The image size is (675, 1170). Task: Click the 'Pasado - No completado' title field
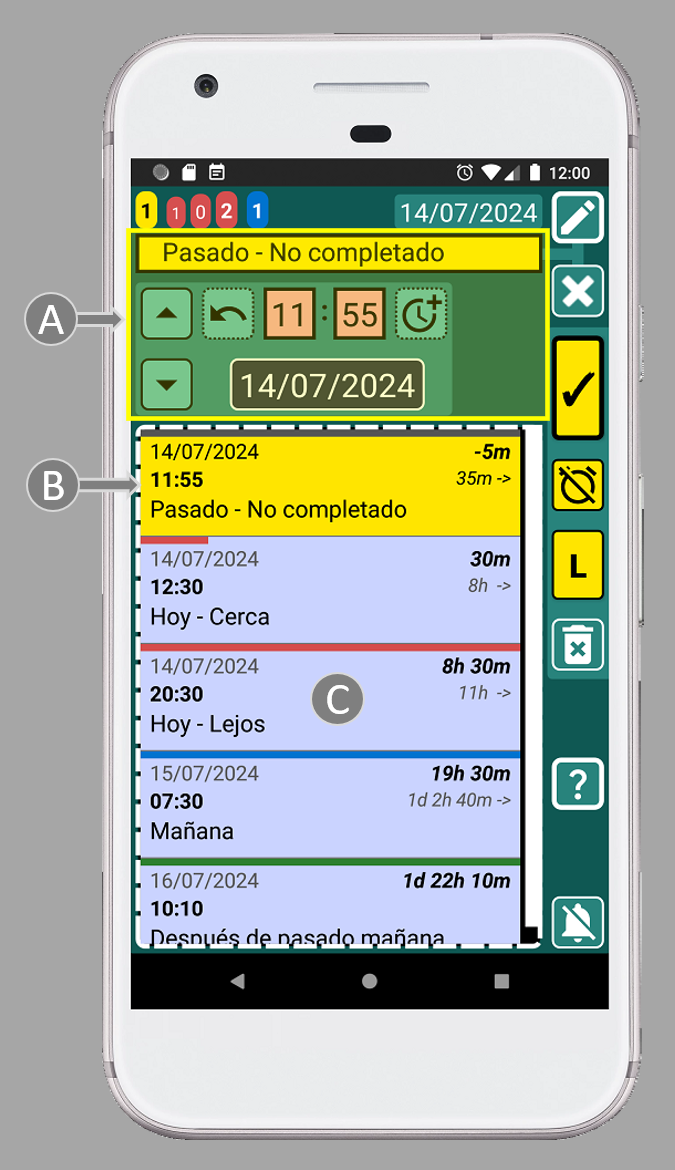click(339, 254)
